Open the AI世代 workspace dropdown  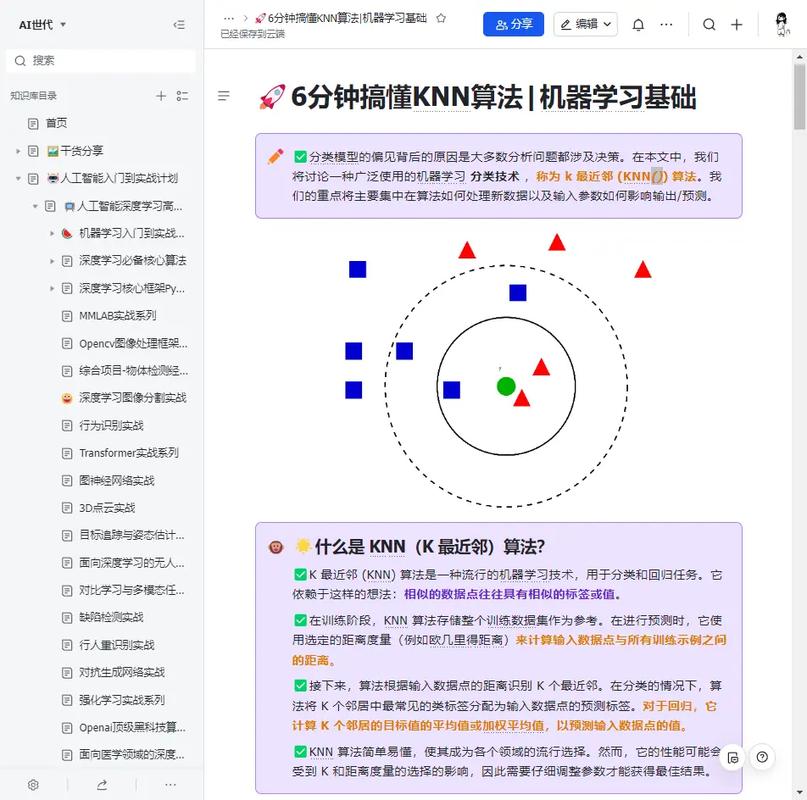[x=35, y=24]
